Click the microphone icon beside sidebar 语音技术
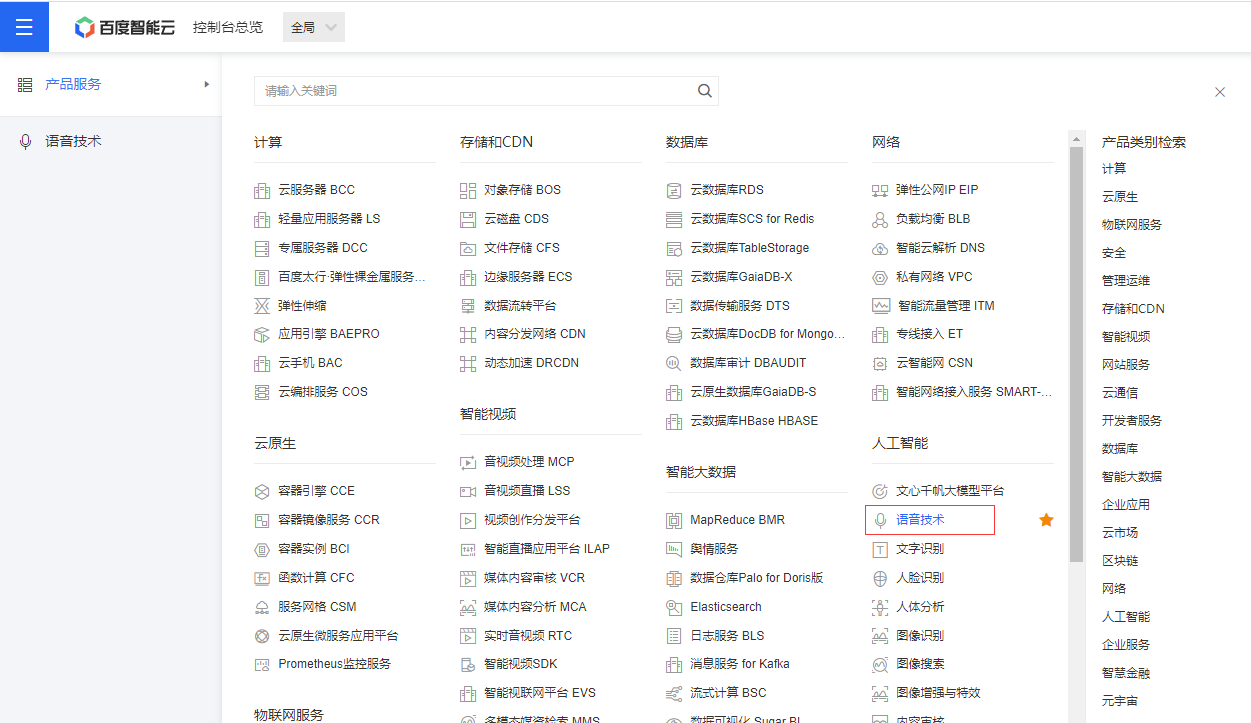1251x723 pixels. [x=25, y=142]
